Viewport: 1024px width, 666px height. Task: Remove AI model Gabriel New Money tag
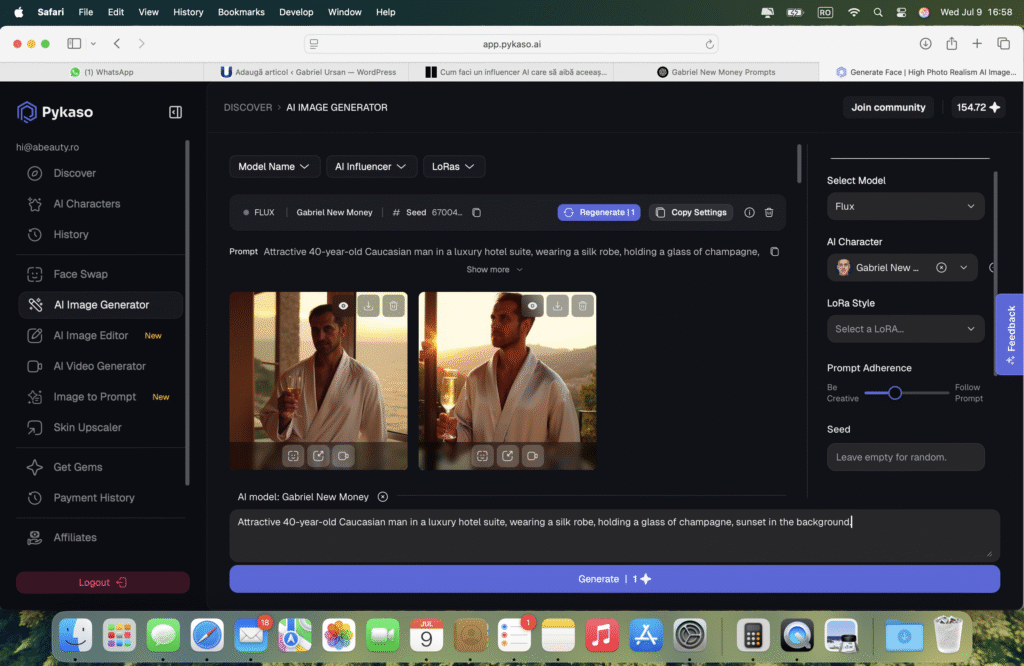(383, 497)
